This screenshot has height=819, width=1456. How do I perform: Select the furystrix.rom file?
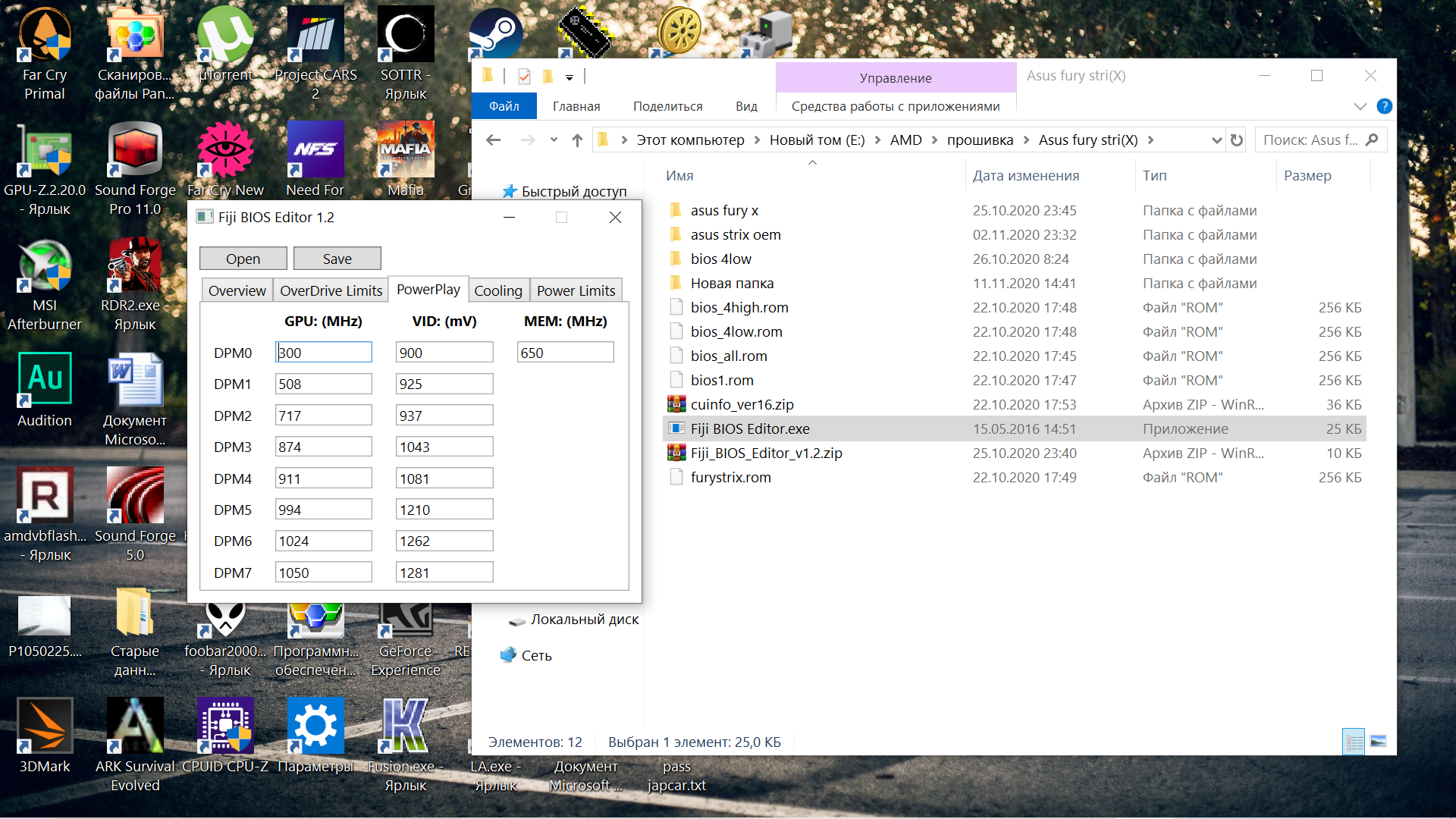pyautogui.click(x=730, y=477)
